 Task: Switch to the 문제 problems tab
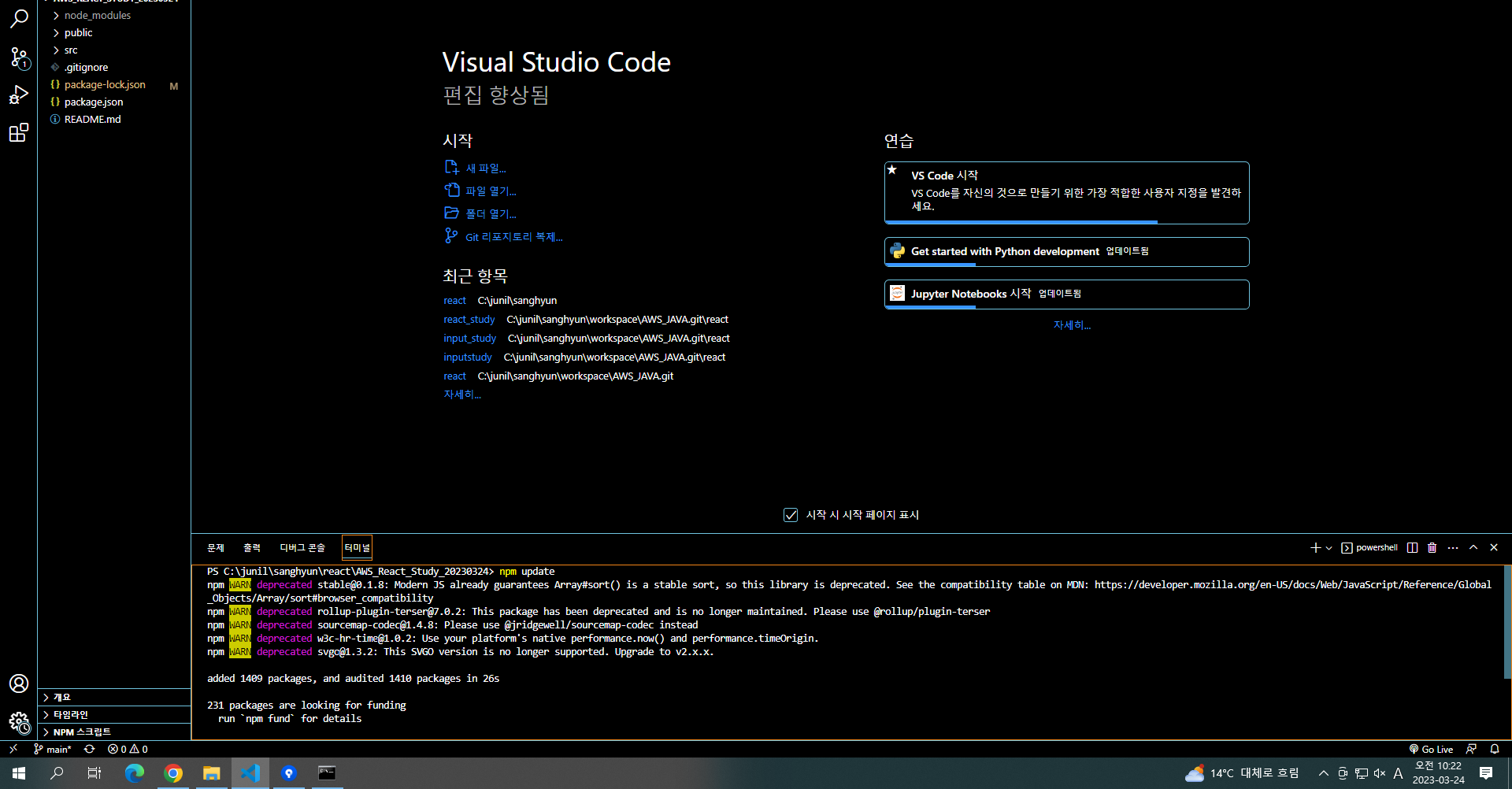point(216,548)
